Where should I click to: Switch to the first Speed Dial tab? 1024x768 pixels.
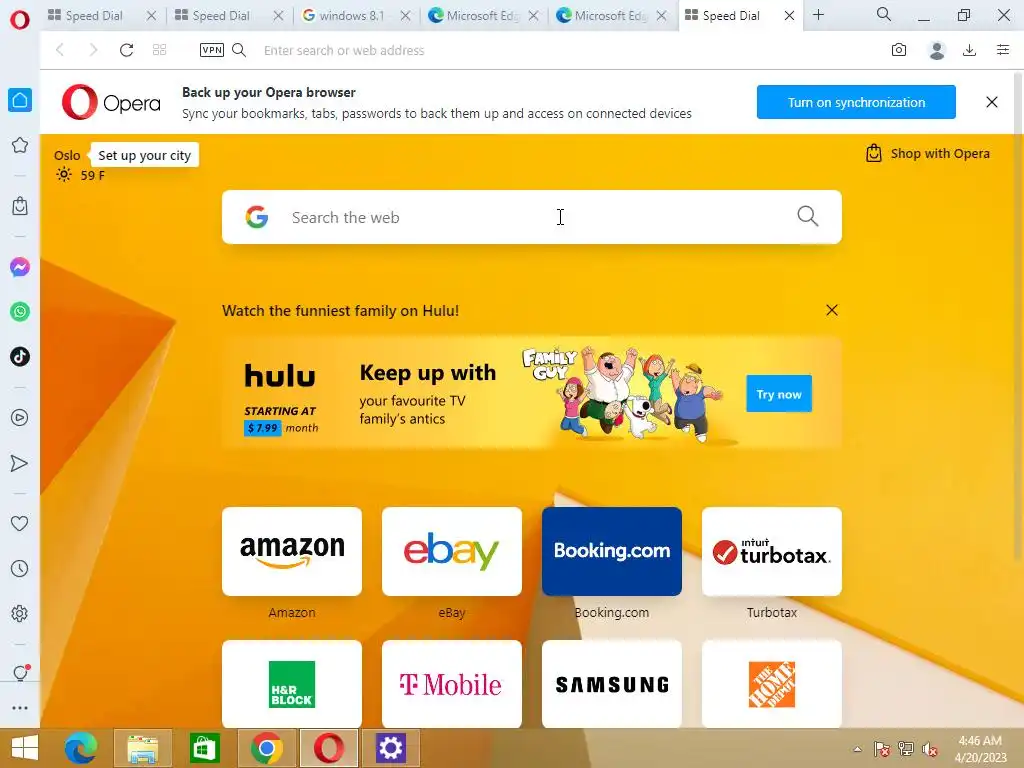pos(93,16)
